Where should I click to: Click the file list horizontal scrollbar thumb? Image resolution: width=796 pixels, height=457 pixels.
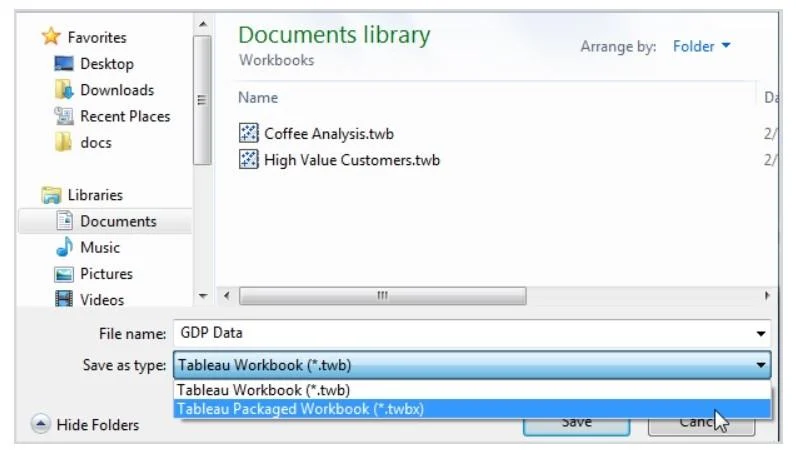coord(383,296)
